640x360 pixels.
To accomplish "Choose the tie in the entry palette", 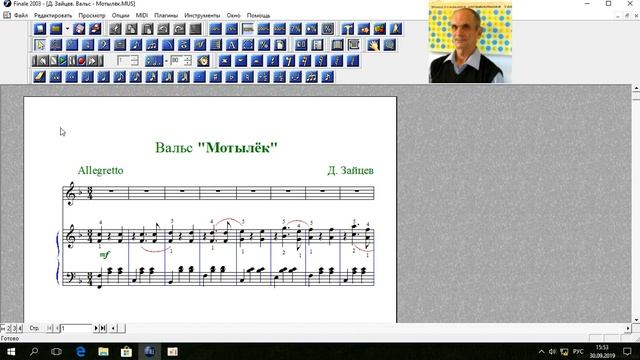I will (x=296, y=76).
